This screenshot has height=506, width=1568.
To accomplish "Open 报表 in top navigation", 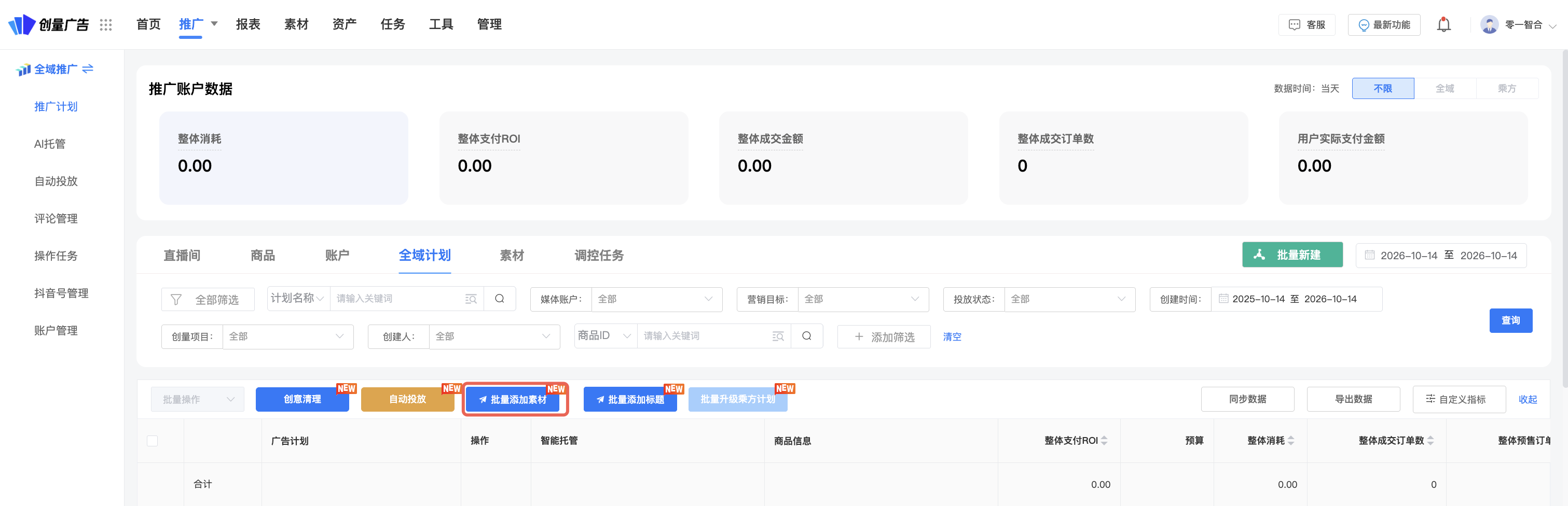I will (x=249, y=24).
